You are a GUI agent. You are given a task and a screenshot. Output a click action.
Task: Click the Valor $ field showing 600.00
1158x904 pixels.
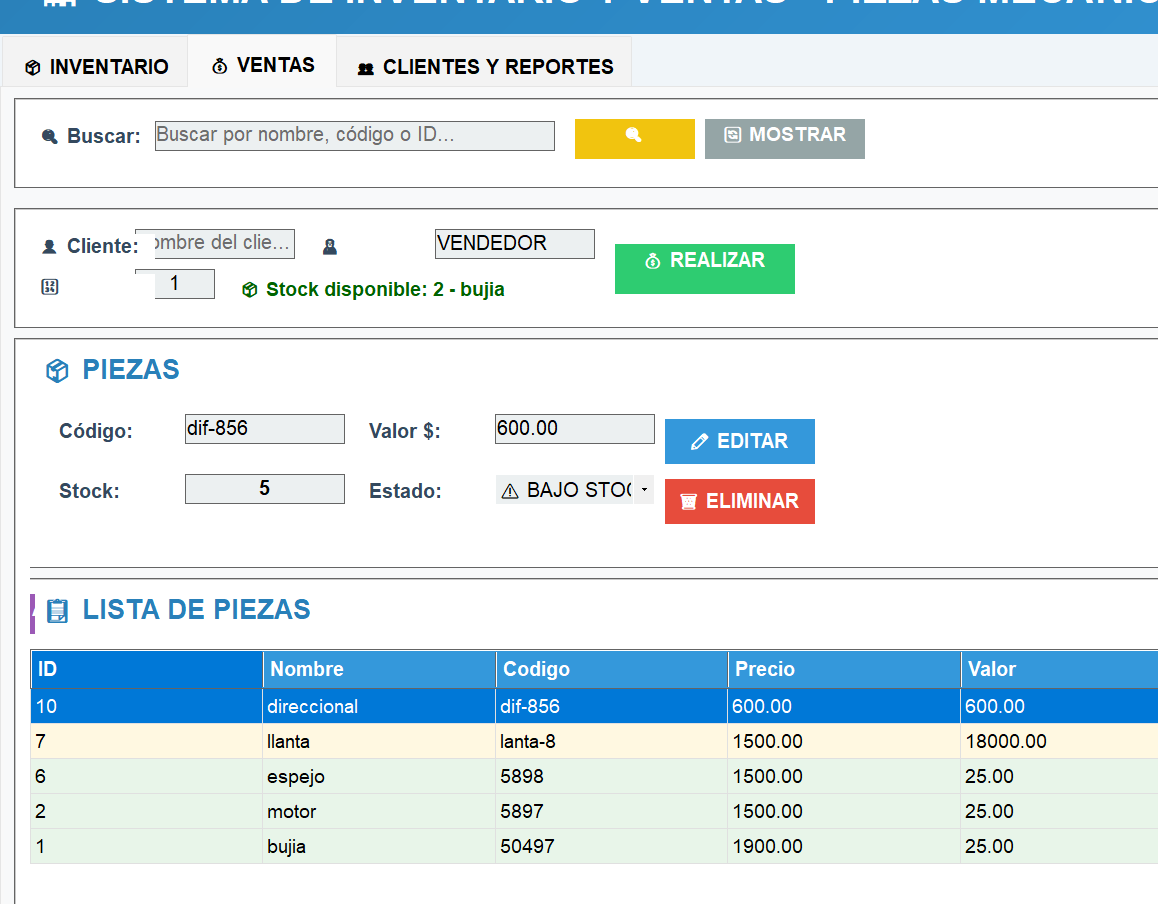coord(574,429)
